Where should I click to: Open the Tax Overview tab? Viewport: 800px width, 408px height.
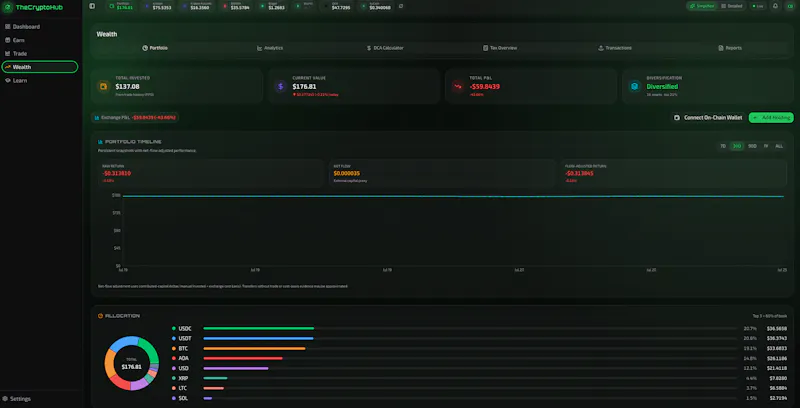click(500, 48)
